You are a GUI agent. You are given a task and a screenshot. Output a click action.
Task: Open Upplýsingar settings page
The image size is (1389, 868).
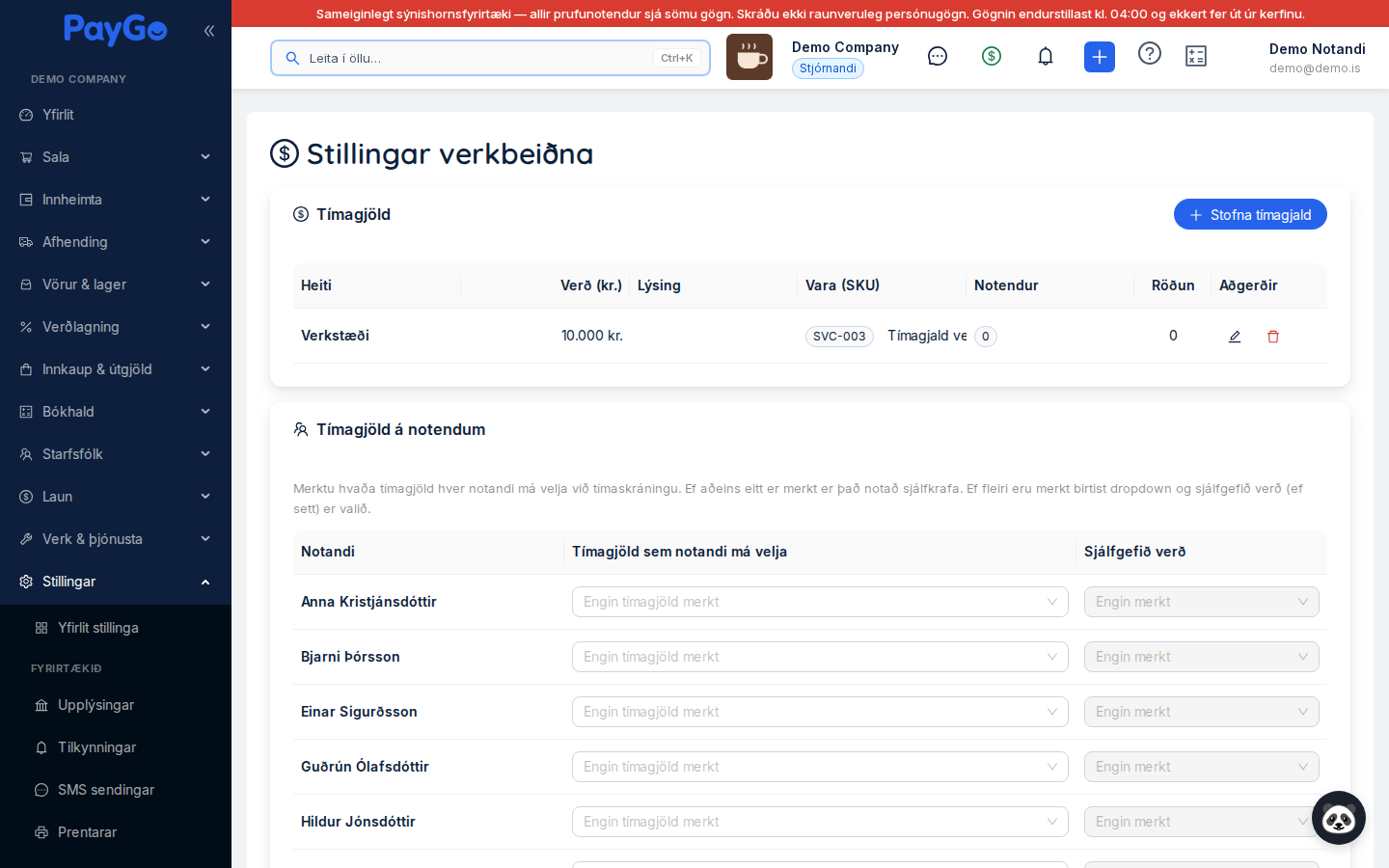pos(116,705)
